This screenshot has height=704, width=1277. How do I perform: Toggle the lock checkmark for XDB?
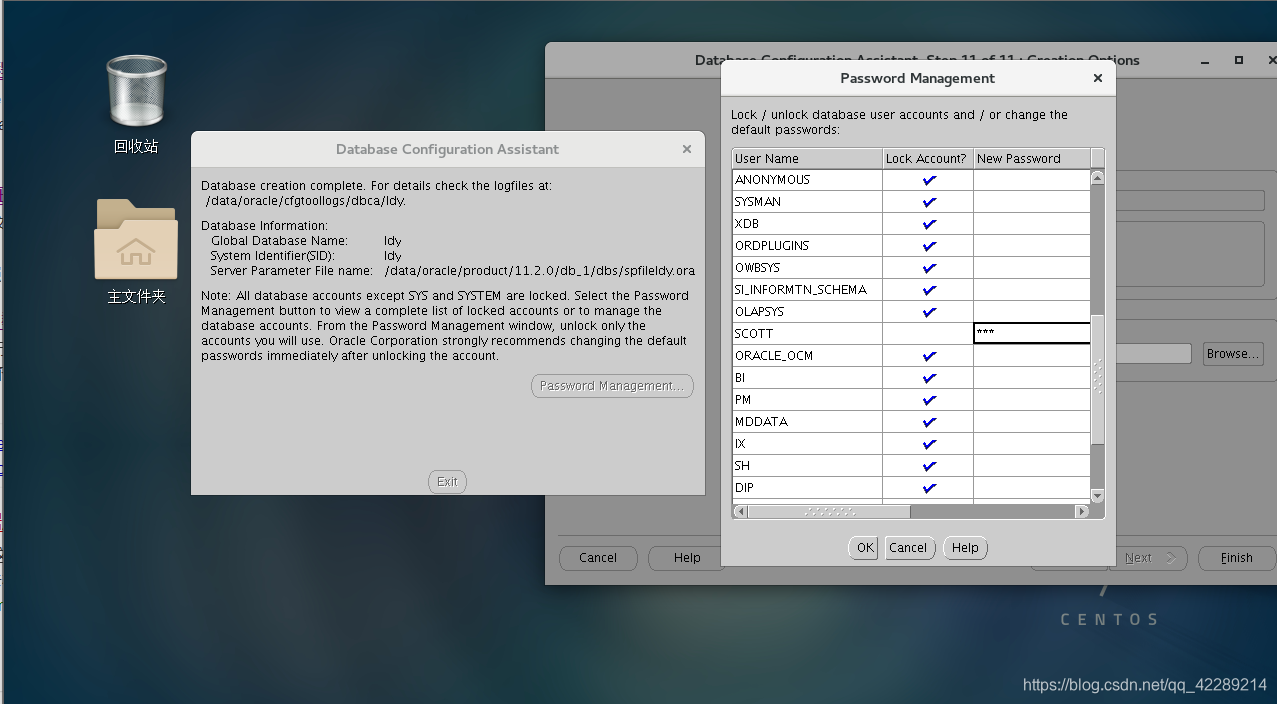[x=927, y=223]
